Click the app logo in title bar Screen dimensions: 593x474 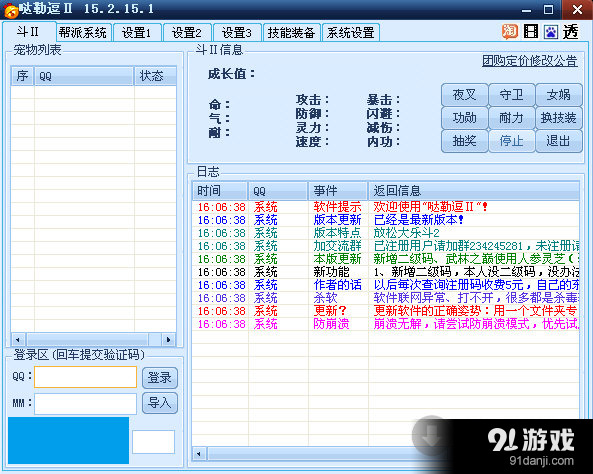point(11,10)
